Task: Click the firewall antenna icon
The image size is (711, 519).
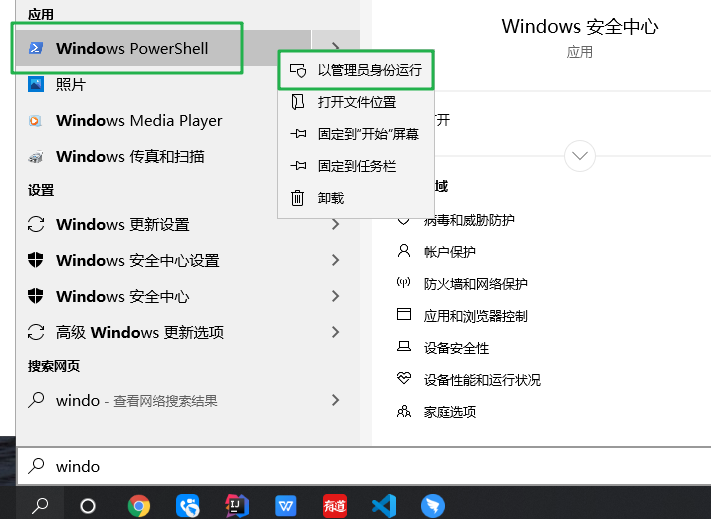Action: coord(404,283)
